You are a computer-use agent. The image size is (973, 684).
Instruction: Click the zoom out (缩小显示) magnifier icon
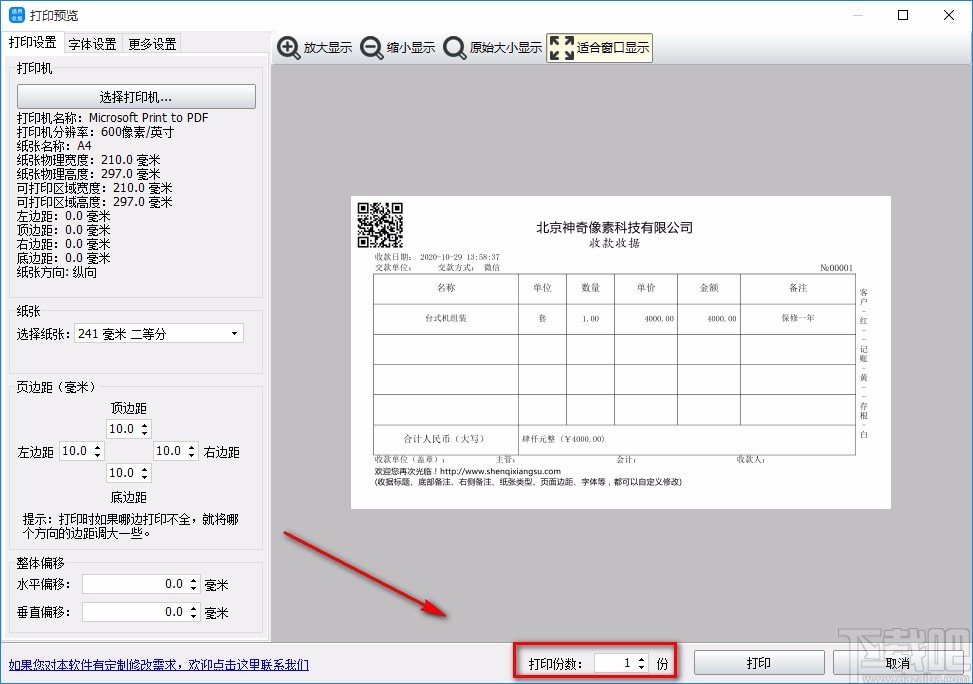[370, 47]
